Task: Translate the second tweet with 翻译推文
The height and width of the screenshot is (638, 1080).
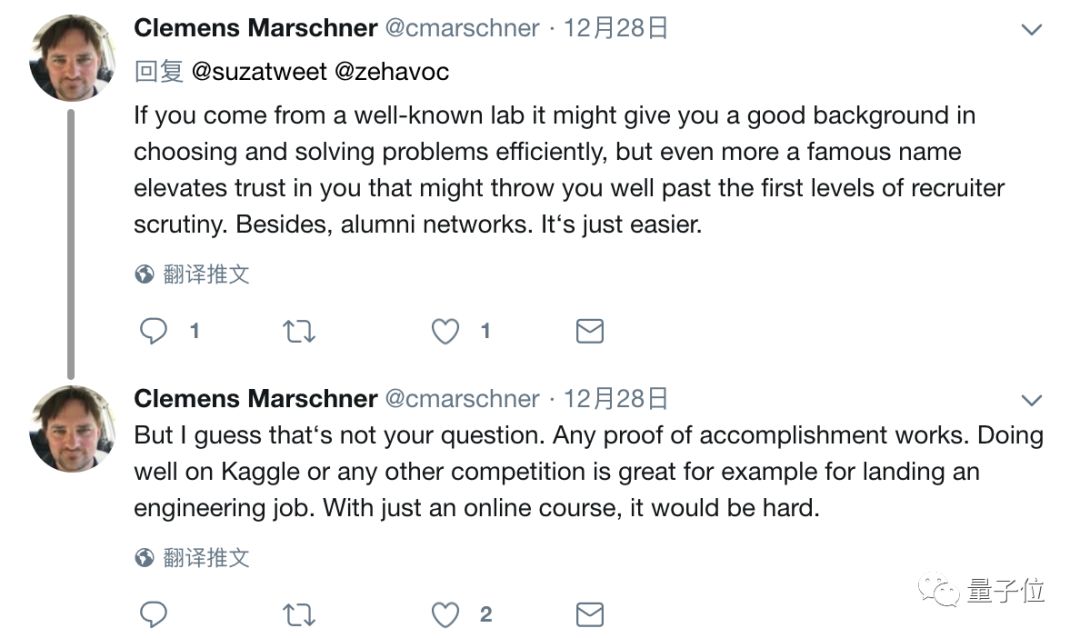Action: point(206,557)
